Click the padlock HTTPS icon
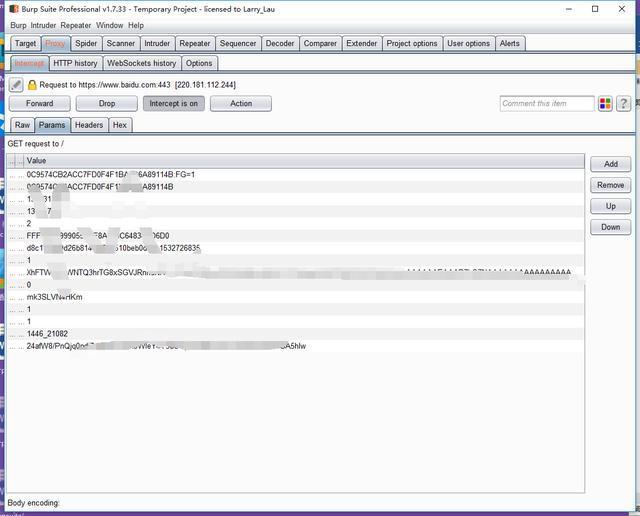 pos(32,85)
